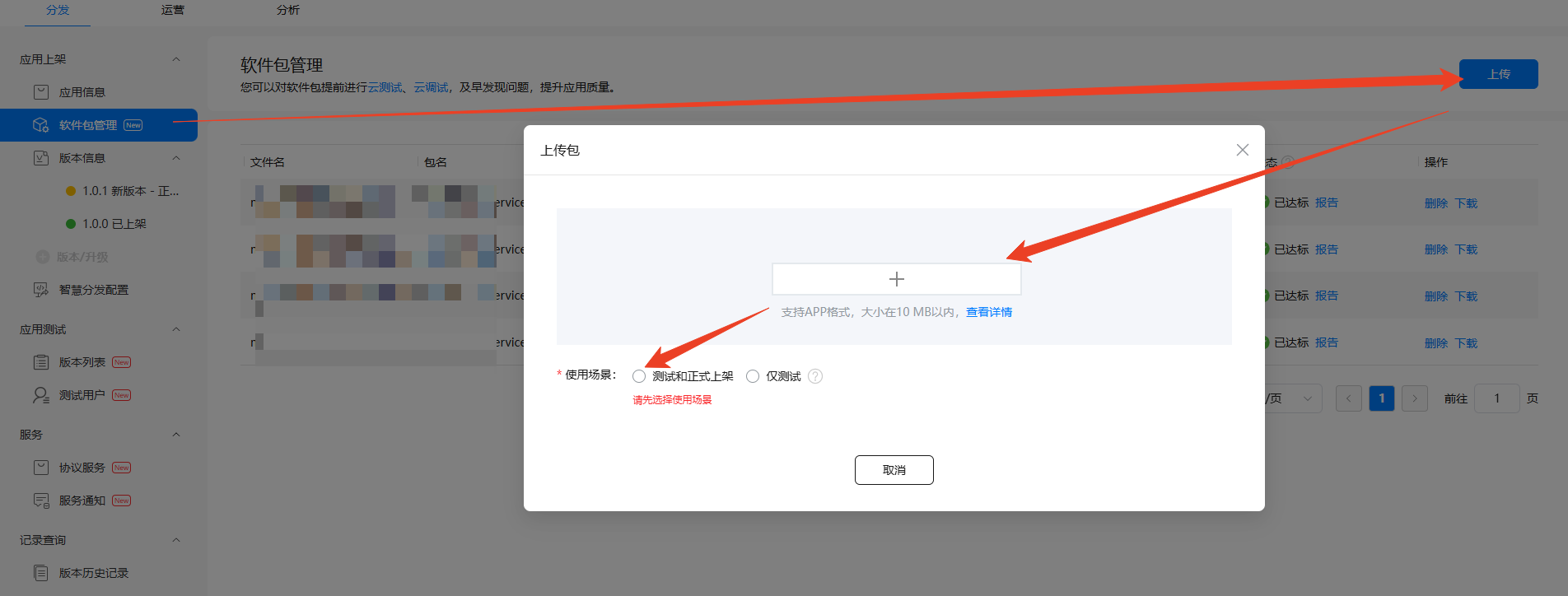Switch to the 分发 tab

58,10
